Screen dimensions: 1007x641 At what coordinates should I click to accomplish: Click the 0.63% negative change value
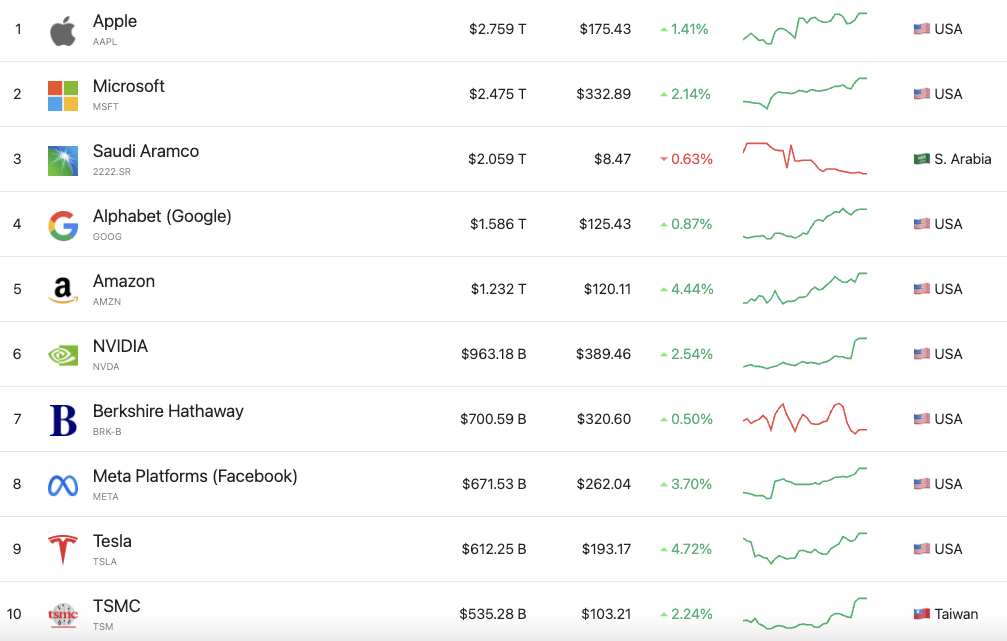point(692,159)
